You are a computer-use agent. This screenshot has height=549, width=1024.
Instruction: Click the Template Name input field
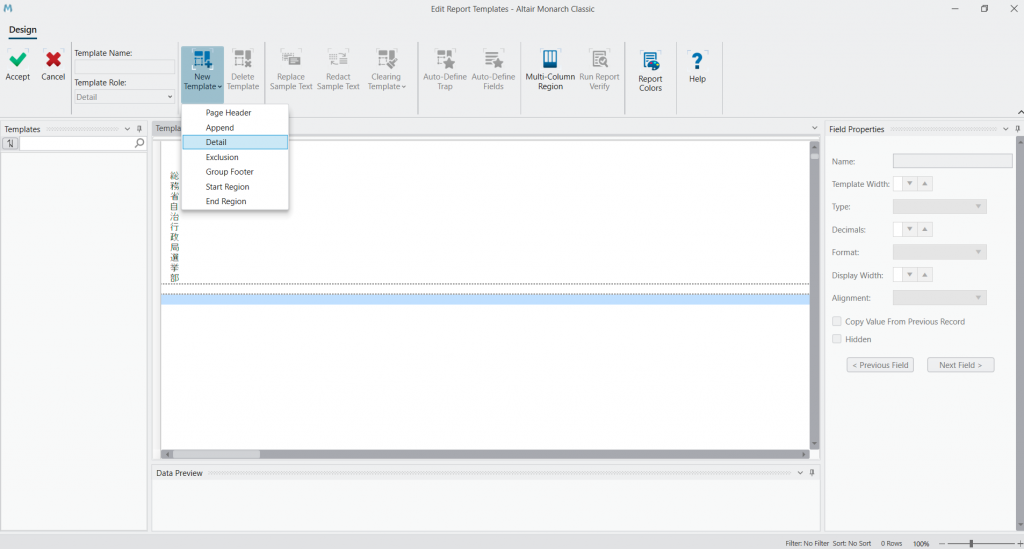pos(124,67)
